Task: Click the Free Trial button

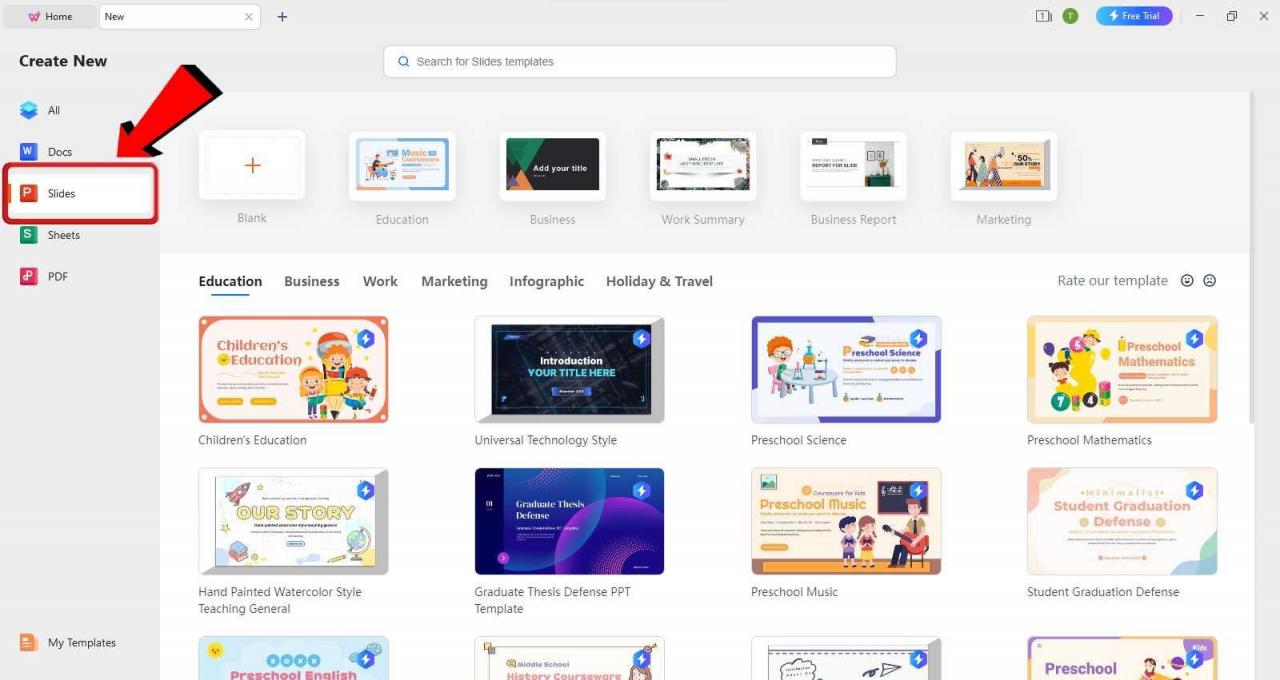Action: pyautogui.click(x=1133, y=15)
